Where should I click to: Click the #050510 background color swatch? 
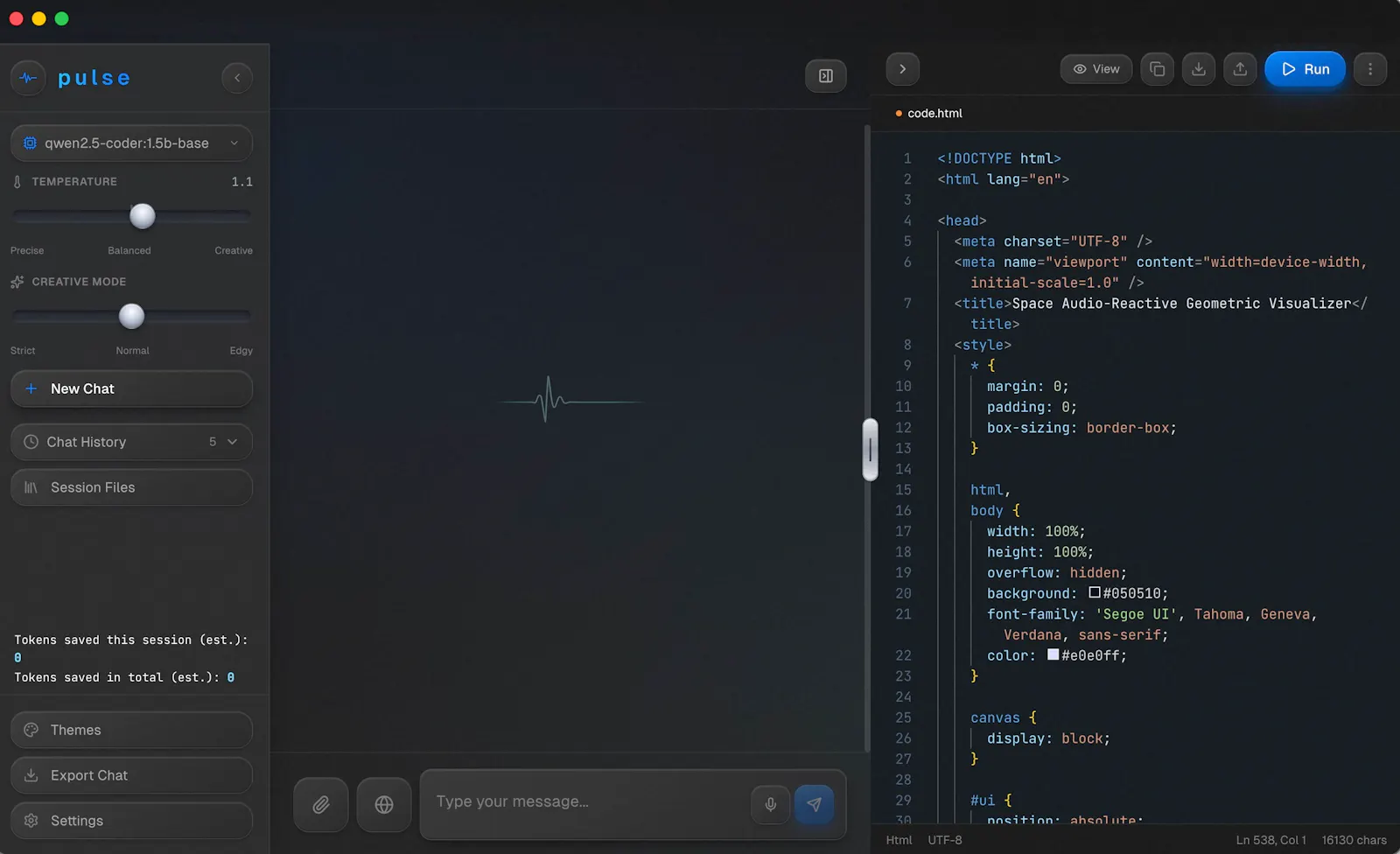point(1095,592)
